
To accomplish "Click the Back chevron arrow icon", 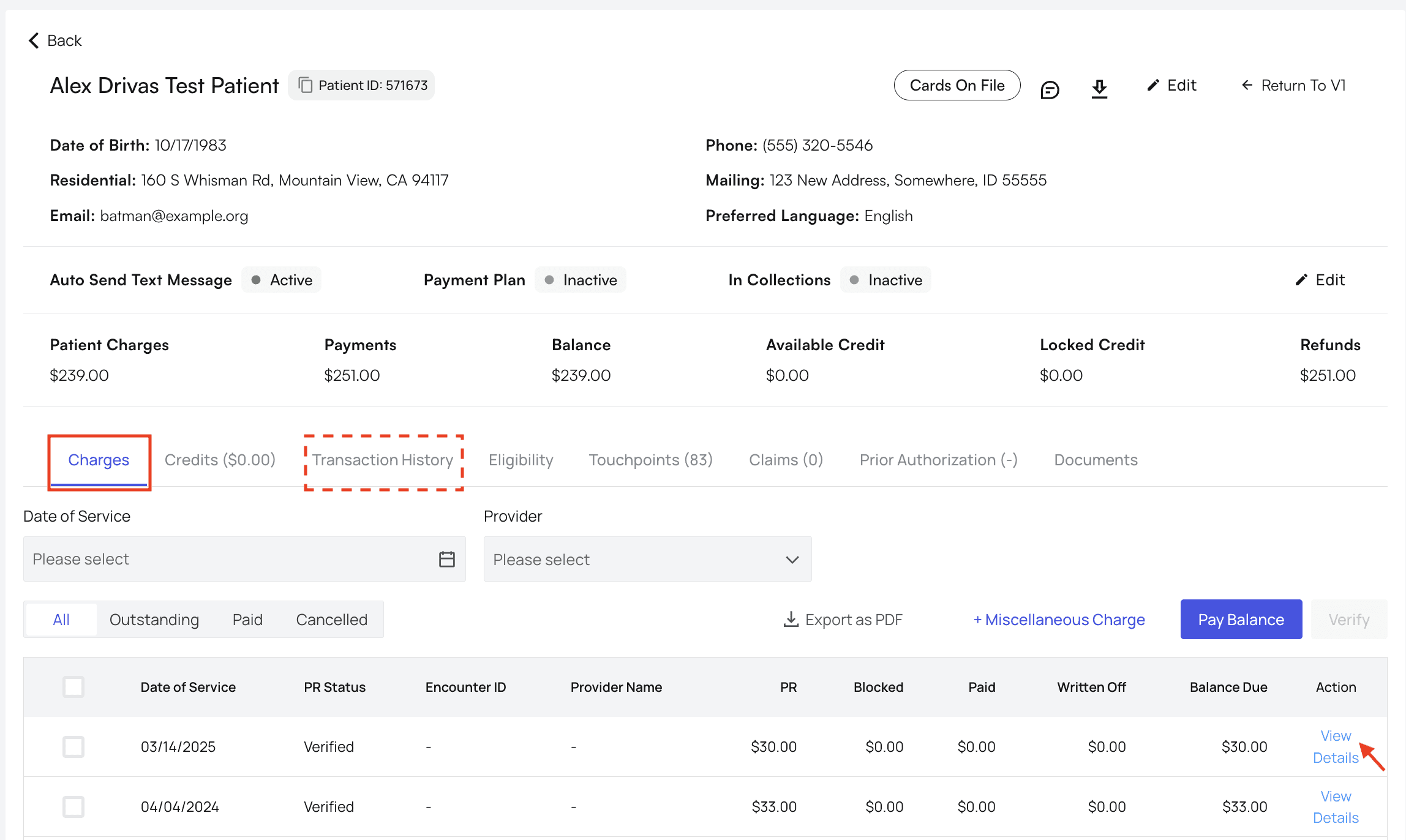I will 34,40.
